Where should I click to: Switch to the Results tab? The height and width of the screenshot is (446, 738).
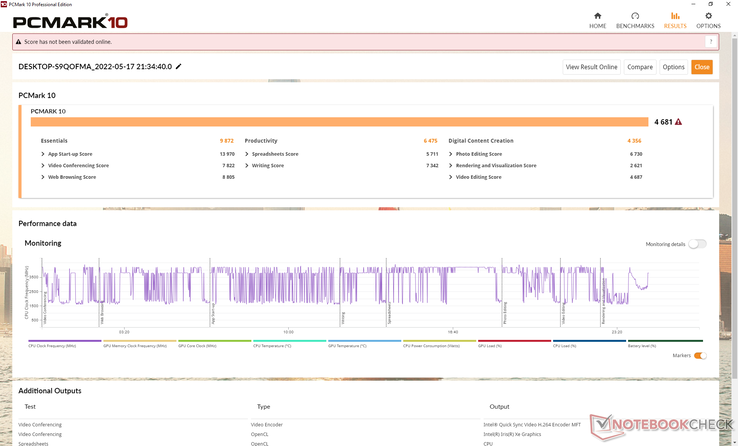tap(675, 19)
